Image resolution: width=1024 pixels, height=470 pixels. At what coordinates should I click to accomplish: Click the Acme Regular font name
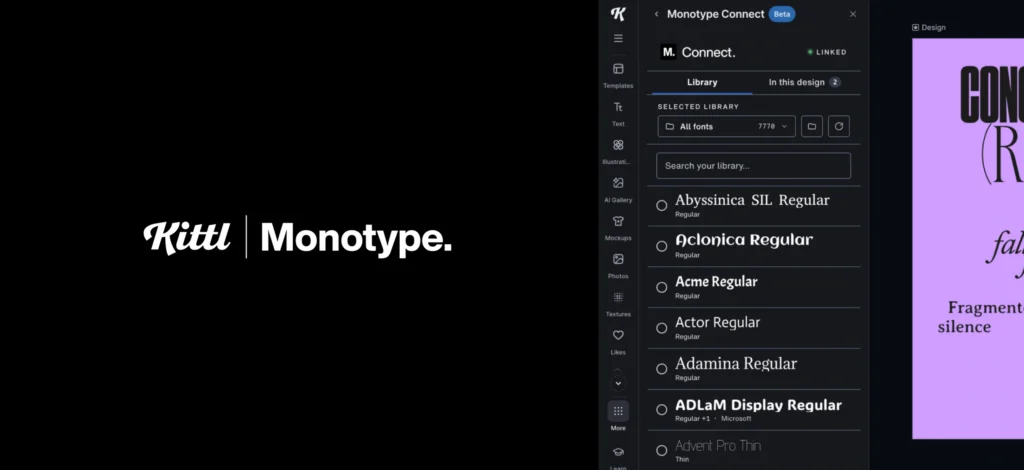(716, 282)
